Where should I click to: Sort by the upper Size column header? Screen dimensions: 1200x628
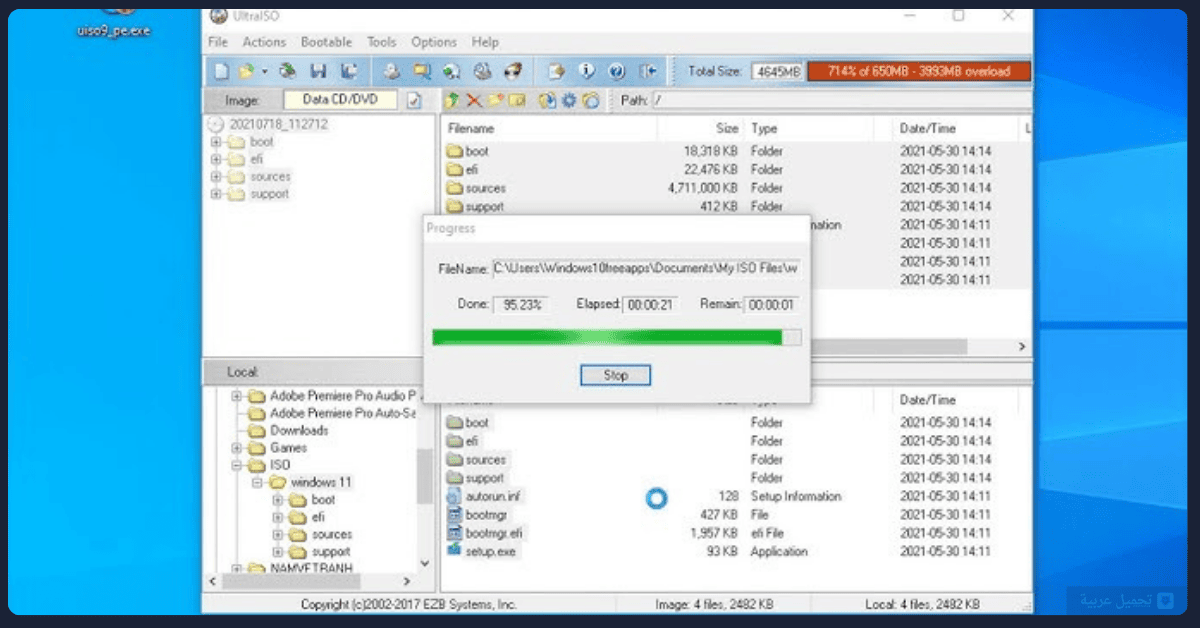tap(701, 128)
